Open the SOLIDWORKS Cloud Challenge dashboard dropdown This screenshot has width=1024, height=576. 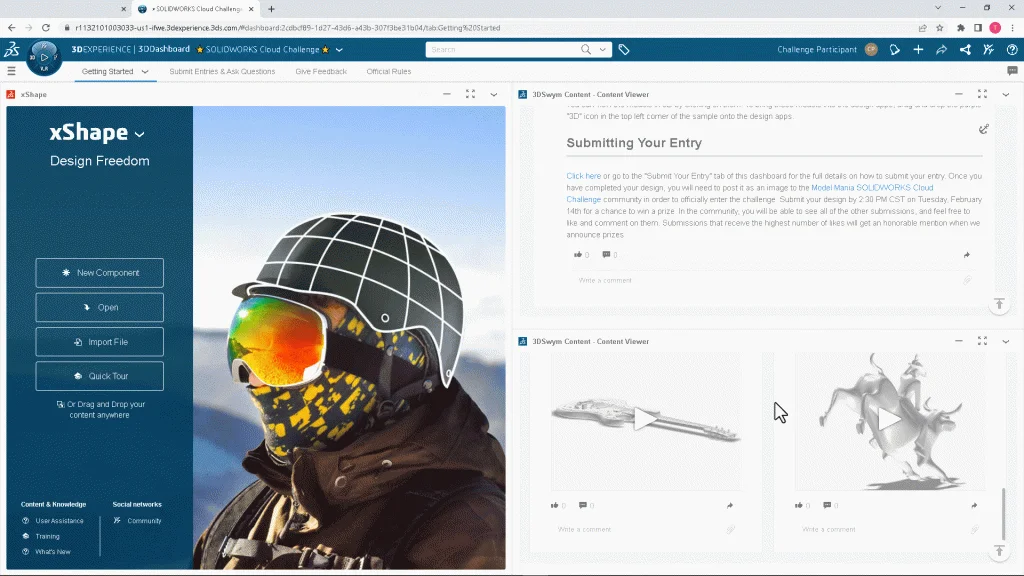coord(339,49)
